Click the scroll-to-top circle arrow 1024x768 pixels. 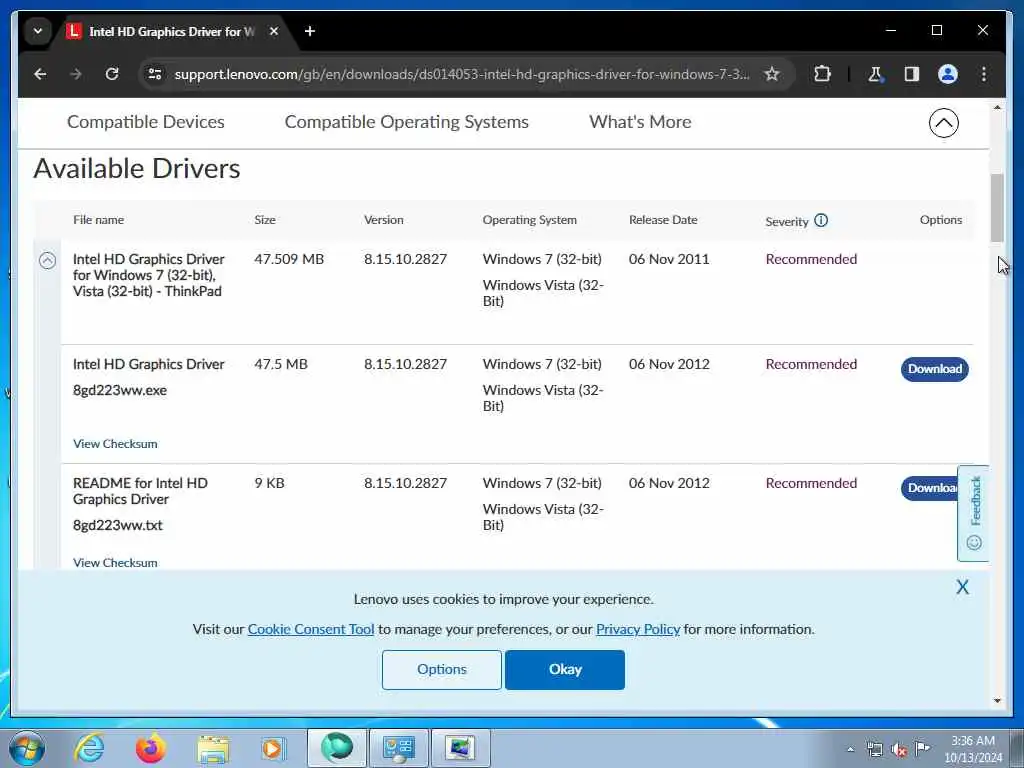[944, 123]
